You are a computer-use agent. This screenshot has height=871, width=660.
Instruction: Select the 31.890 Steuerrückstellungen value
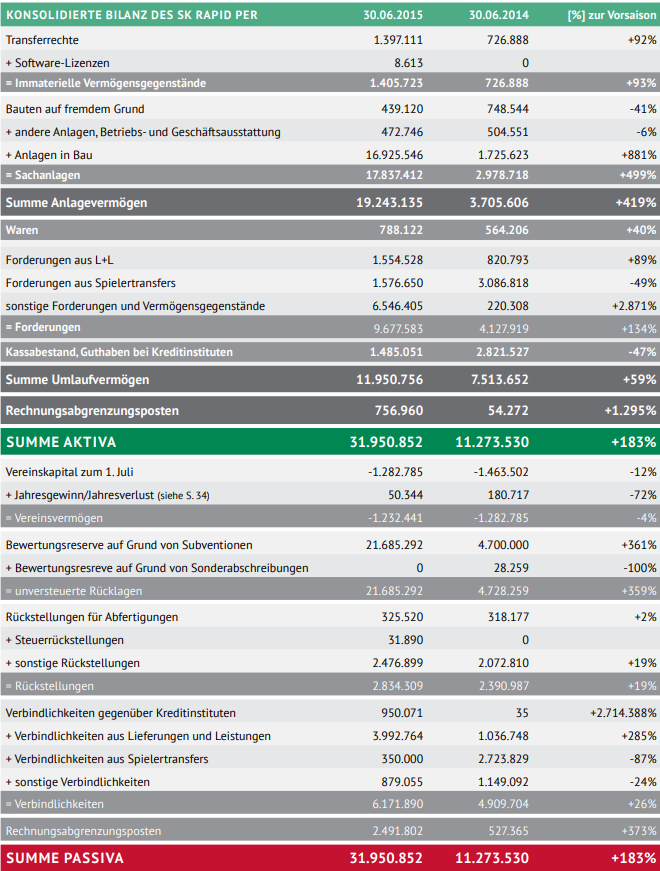tap(406, 640)
